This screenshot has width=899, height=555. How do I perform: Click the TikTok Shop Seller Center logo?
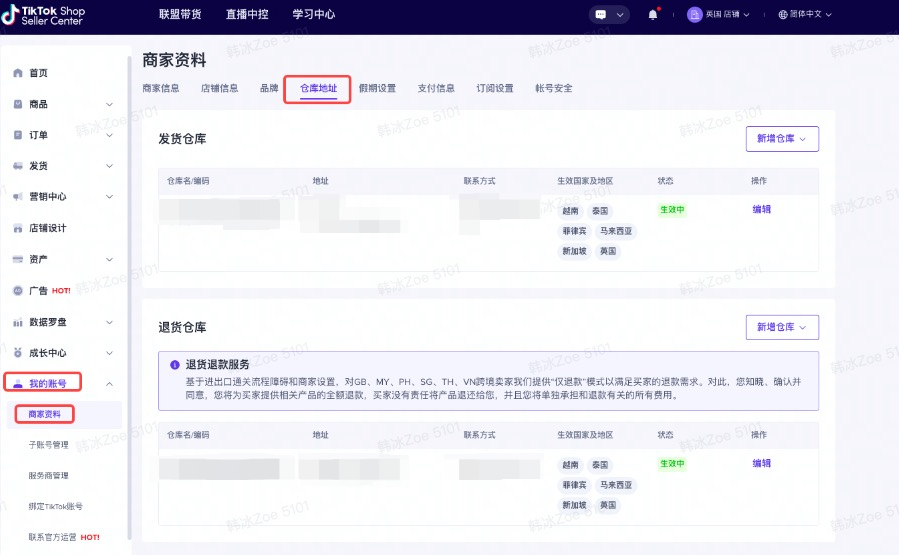(50, 14)
